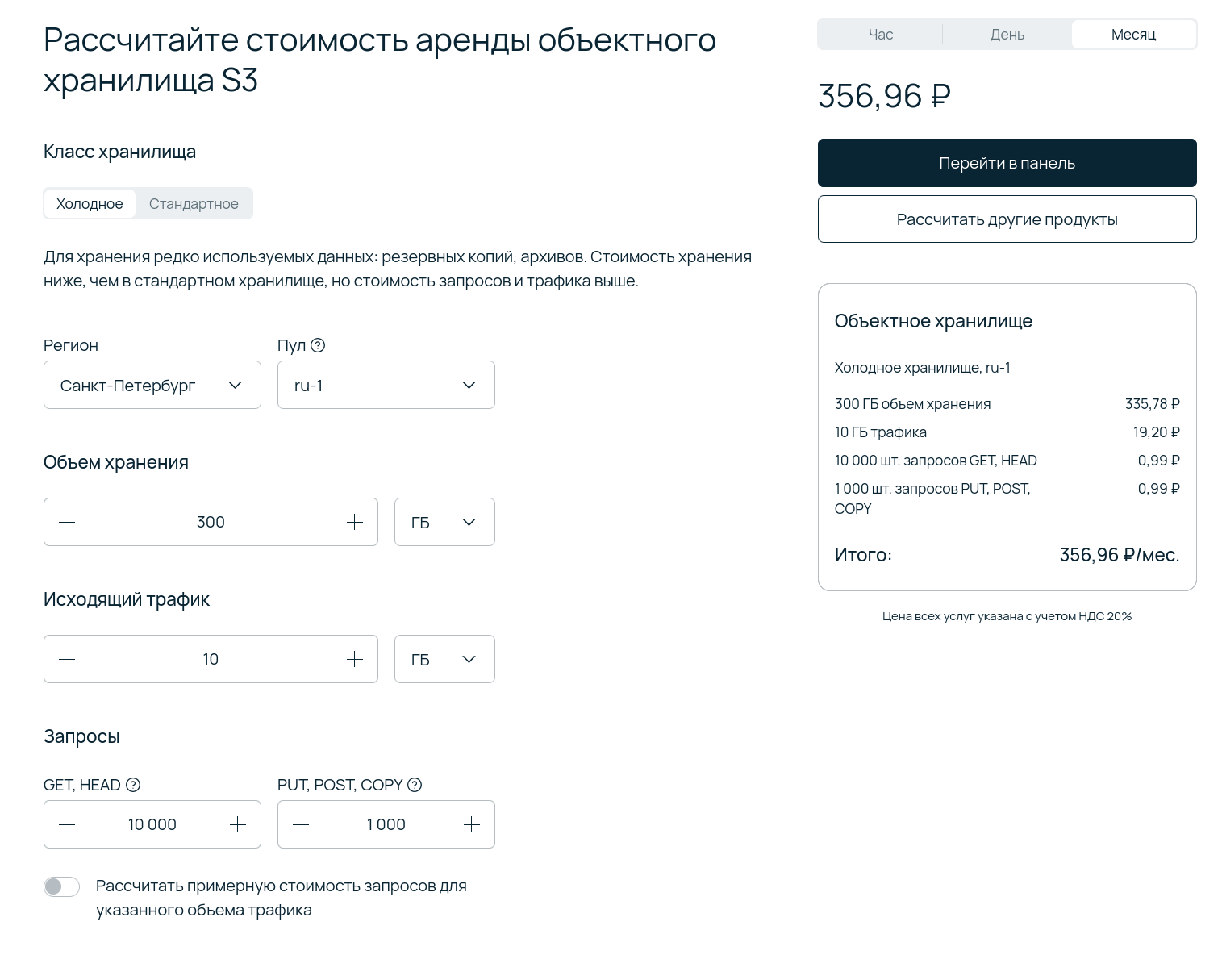The image size is (1222, 980).
Task: Click the Пул help question-mark icon
Action: pos(318,345)
